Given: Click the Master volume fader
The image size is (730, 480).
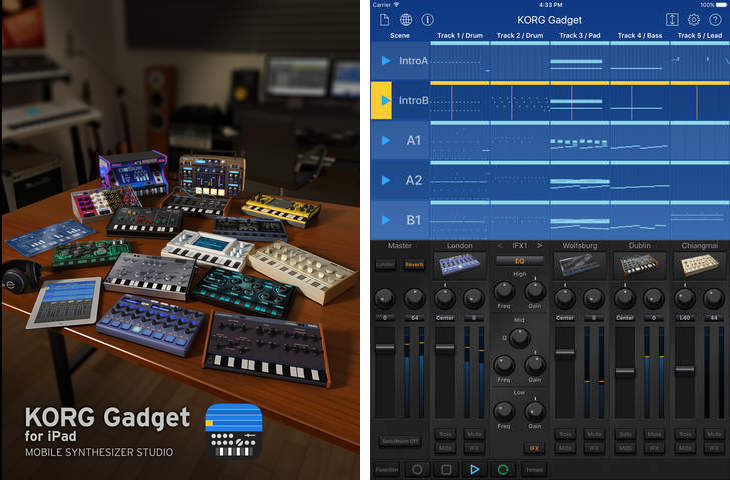Looking at the screenshot, I should coord(385,347).
